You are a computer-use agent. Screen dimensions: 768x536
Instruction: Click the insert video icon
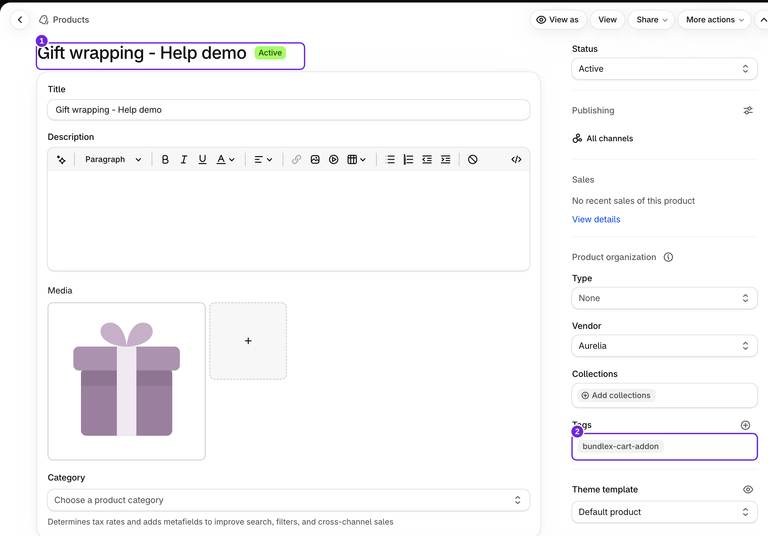(334, 159)
